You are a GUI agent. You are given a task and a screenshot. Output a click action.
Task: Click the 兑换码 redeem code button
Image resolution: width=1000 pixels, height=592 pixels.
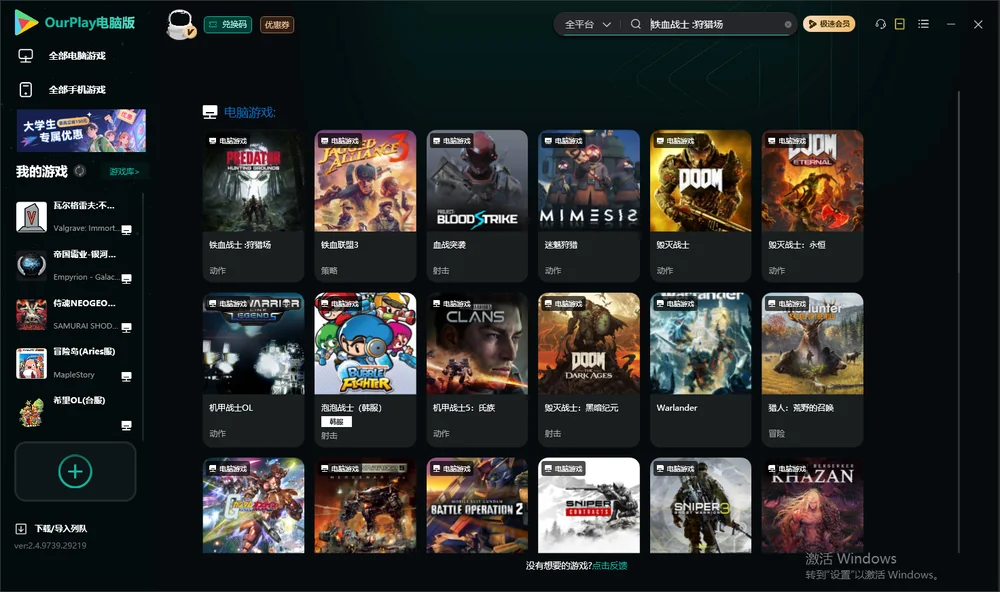tap(228, 24)
